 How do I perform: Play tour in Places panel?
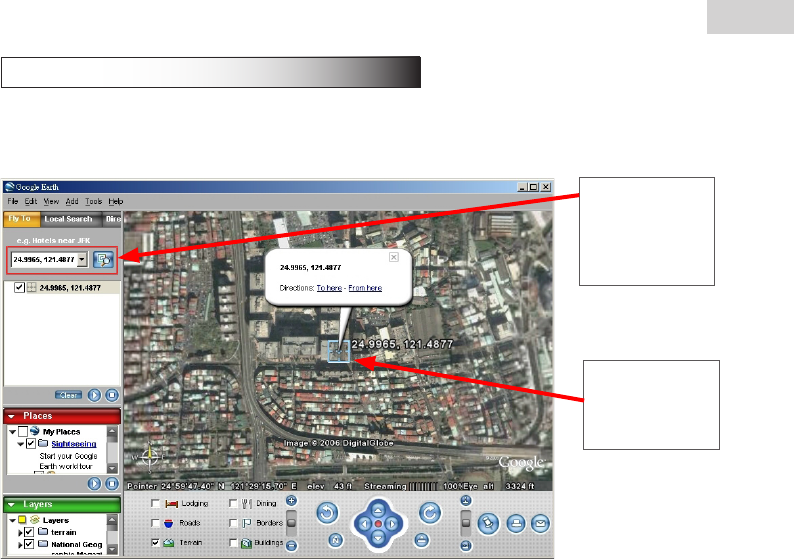(x=94, y=484)
